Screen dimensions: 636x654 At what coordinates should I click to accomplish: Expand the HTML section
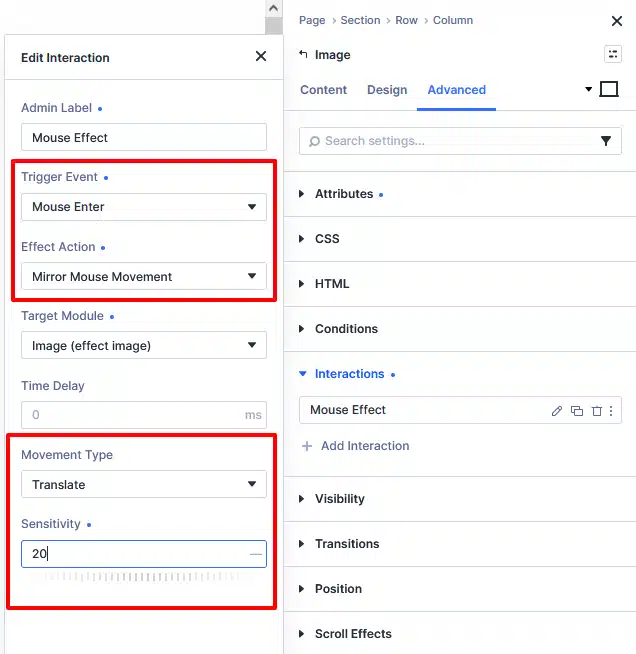click(460, 284)
